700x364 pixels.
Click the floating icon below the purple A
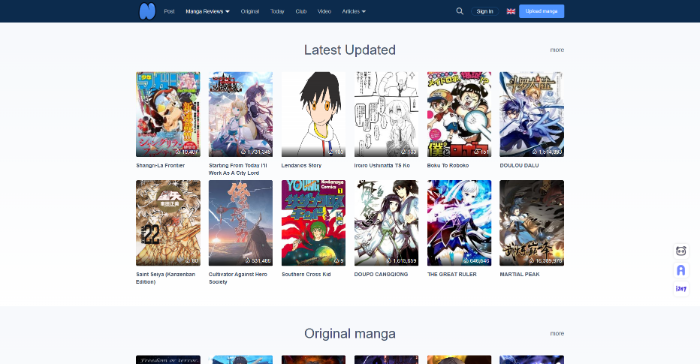681,289
